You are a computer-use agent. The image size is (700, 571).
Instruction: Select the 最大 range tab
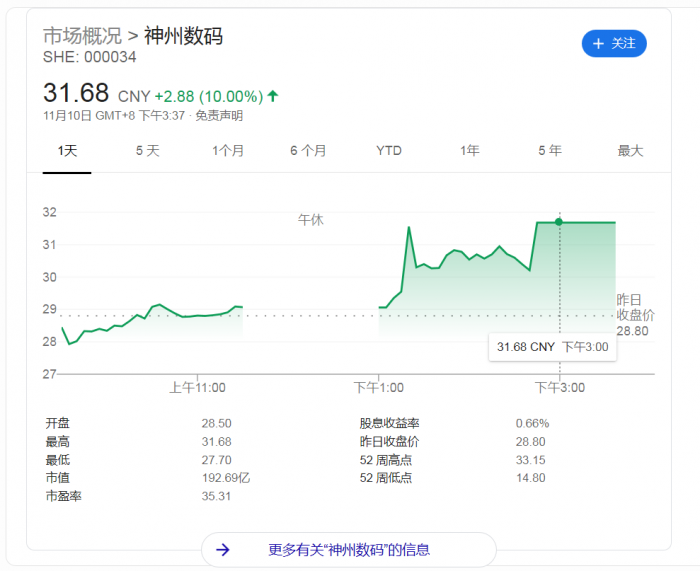pos(630,151)
